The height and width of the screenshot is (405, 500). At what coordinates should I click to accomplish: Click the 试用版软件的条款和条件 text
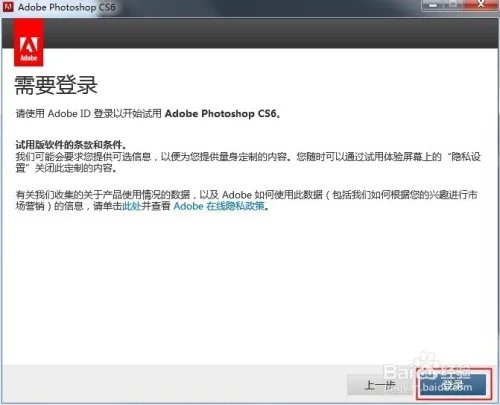[70, 145]
